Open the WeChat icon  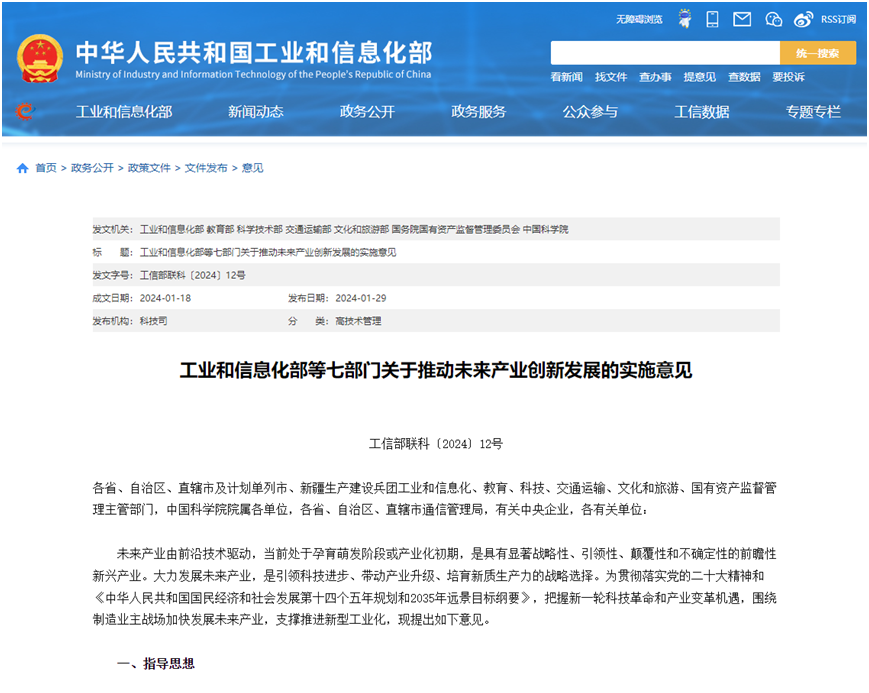click(773, 19)
